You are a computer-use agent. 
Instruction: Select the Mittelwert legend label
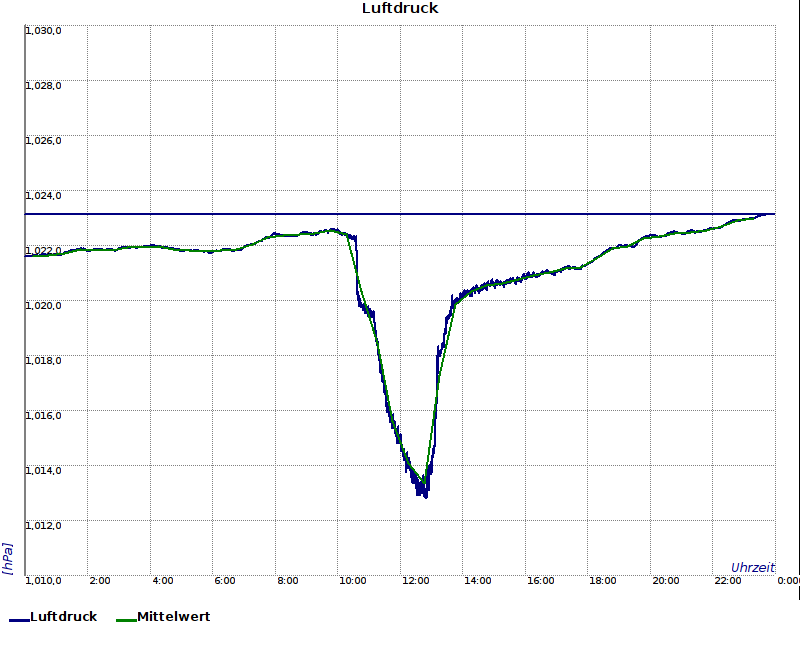pyautogui.click(x=173, y=616)
